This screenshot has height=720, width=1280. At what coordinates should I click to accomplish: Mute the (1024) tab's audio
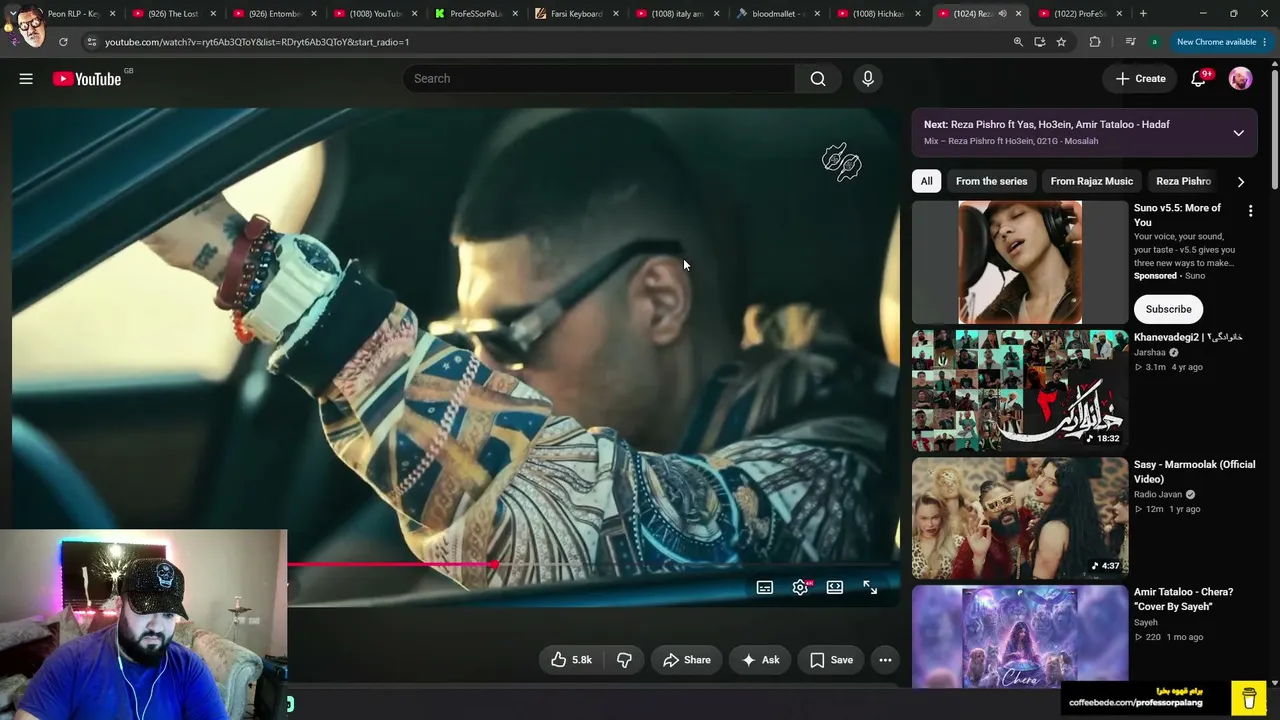point(1002,14)
